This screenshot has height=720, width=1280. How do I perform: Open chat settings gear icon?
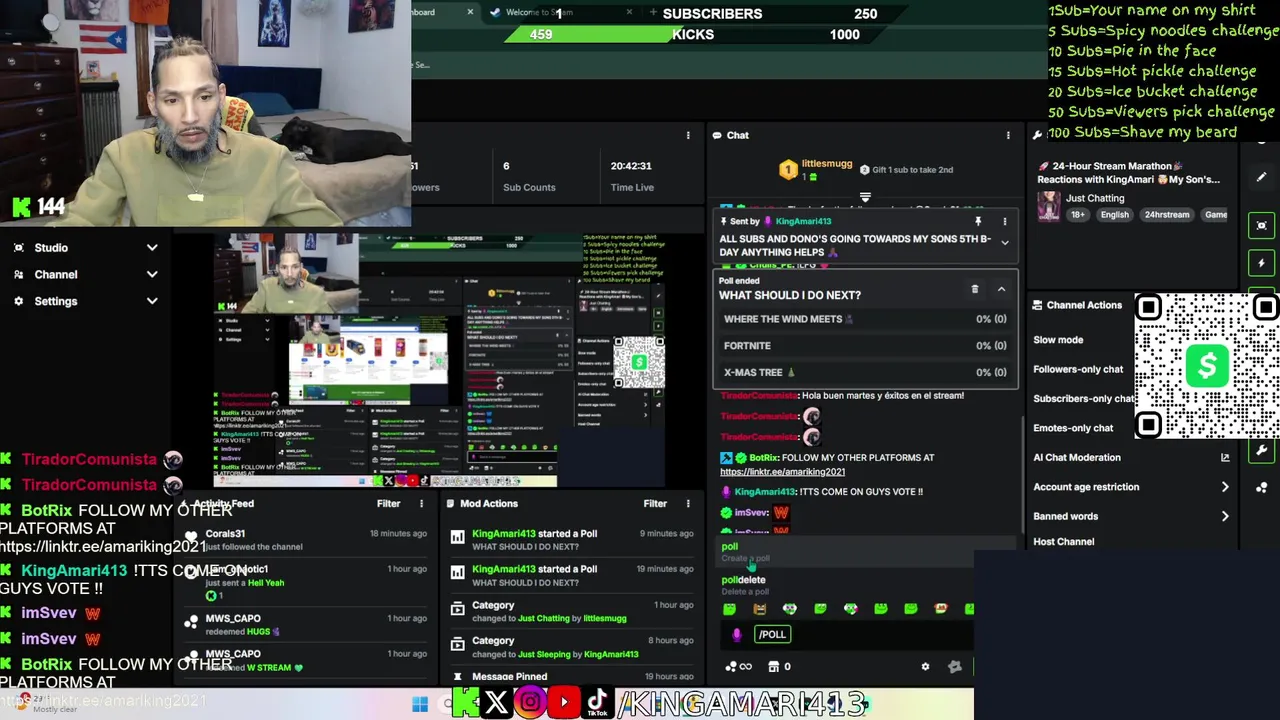coord(925,666)
